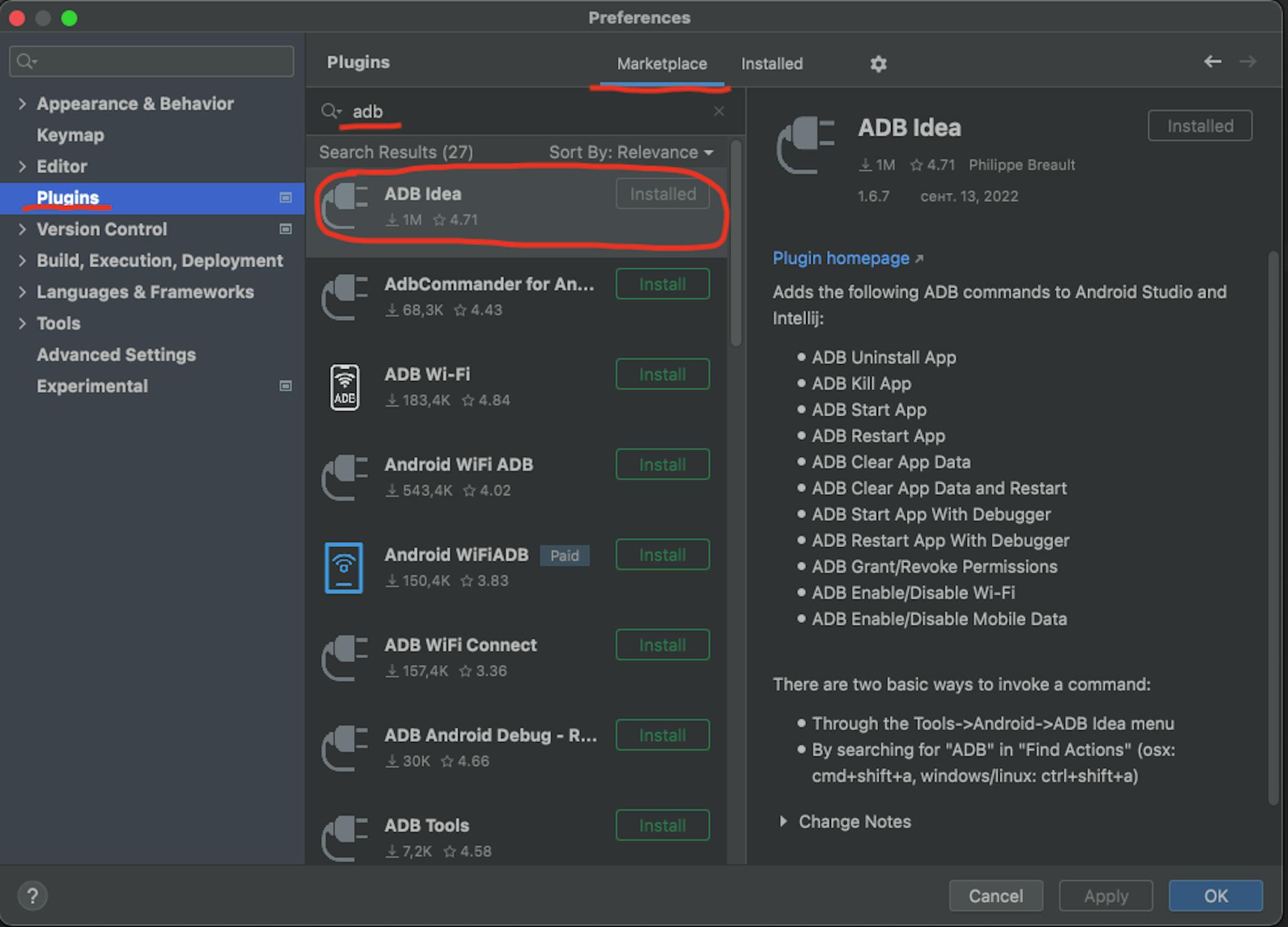Expand the Build, Execution, Deployment section
The height and width of the screenshot is (927, 1288).
[x=22, y=260]
